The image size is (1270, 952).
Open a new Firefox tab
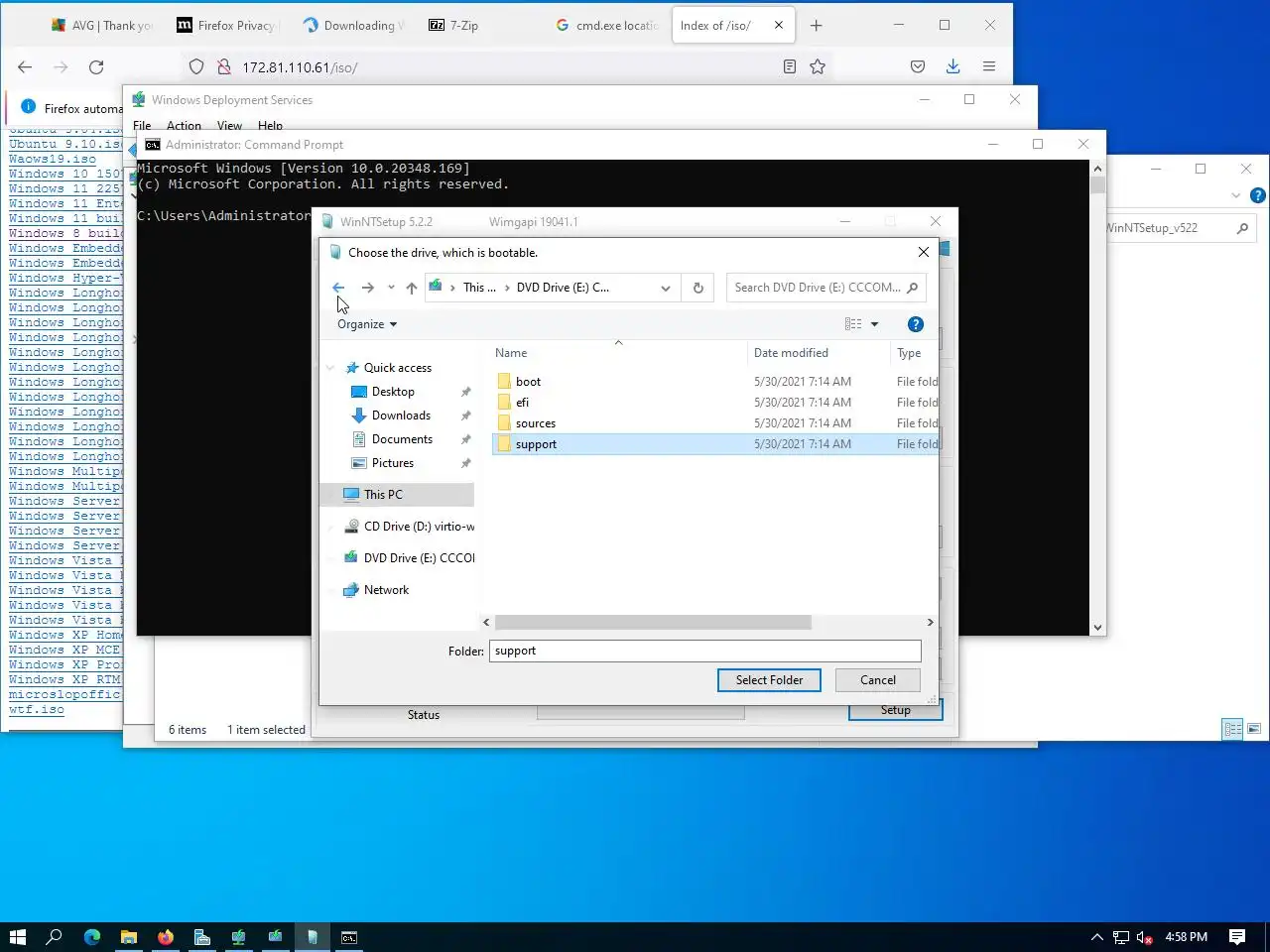816,26
